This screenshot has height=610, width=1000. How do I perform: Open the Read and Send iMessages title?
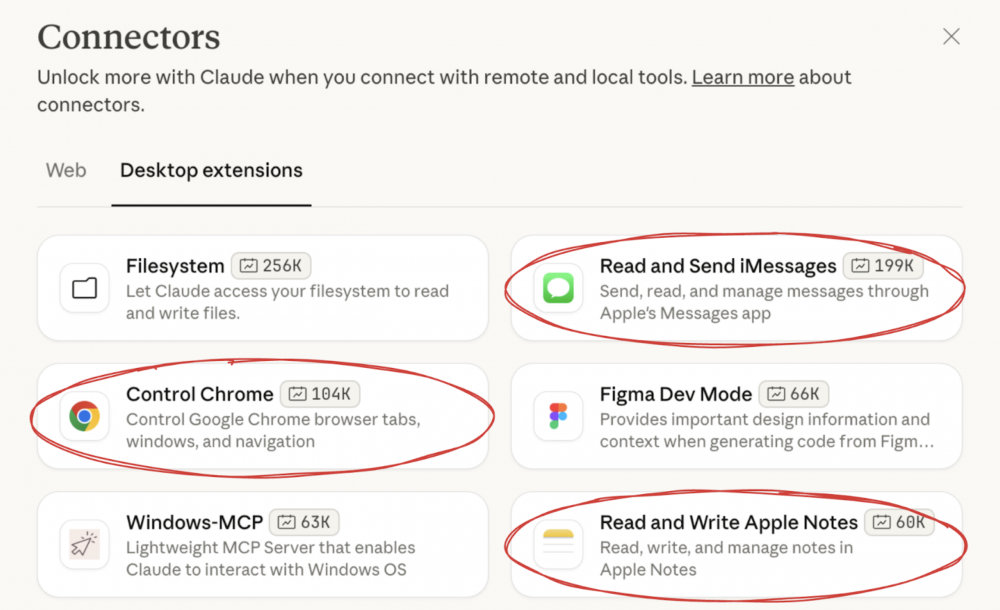(x=717, y=266)
